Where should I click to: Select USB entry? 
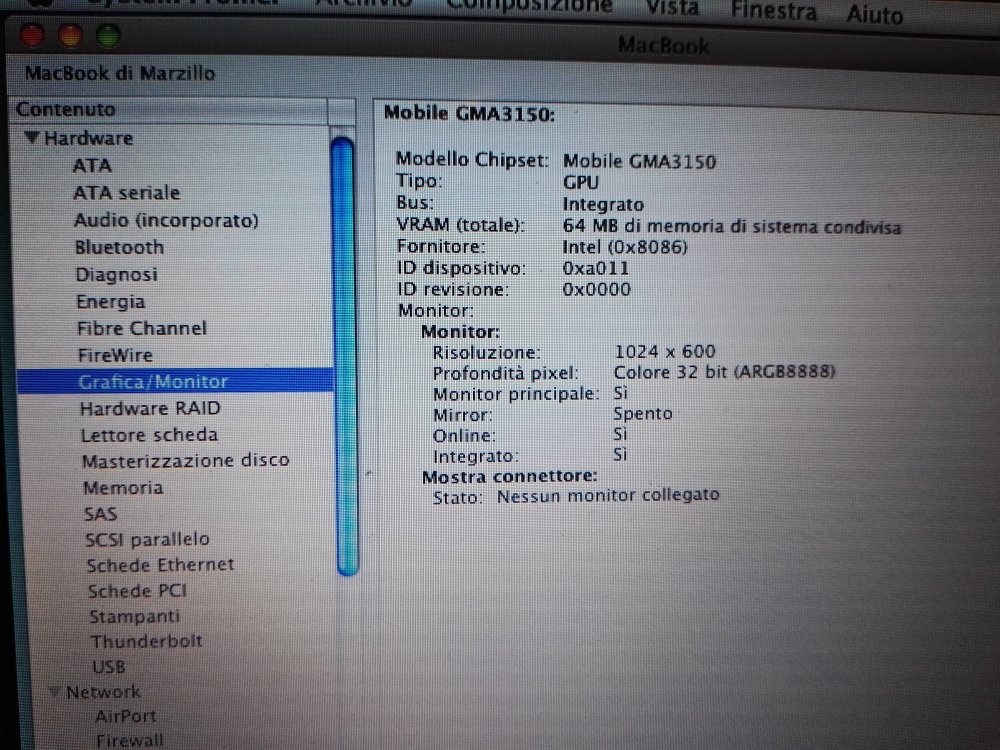coord(108,667)
